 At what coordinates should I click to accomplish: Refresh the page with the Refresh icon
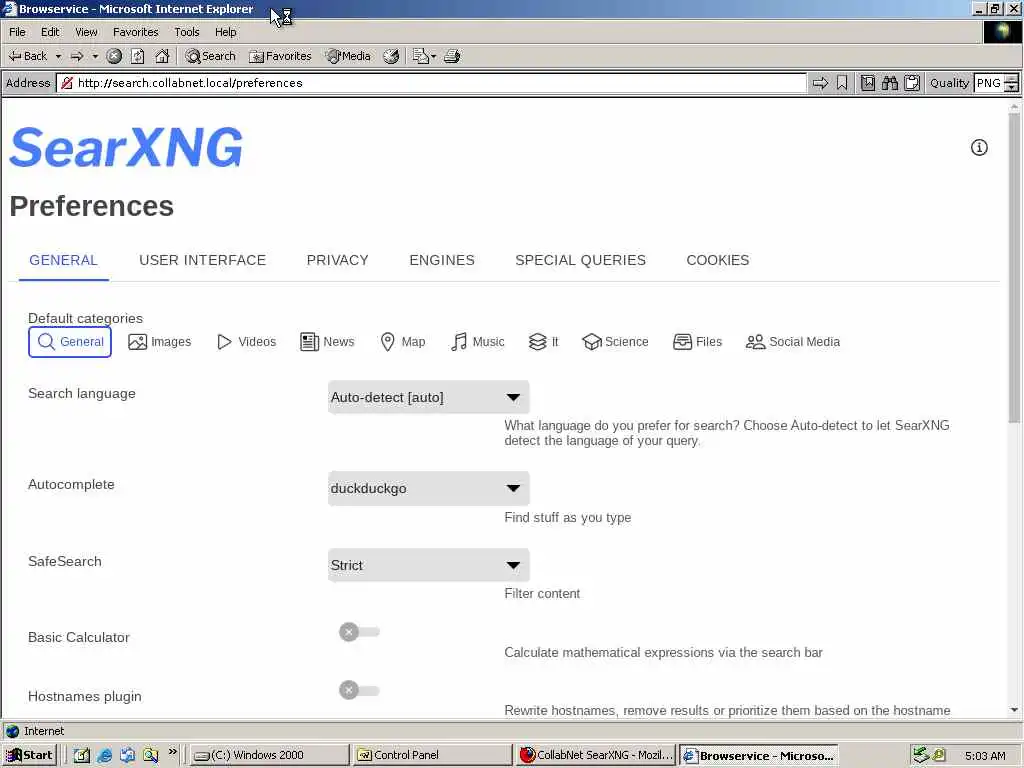coord(138,56)
